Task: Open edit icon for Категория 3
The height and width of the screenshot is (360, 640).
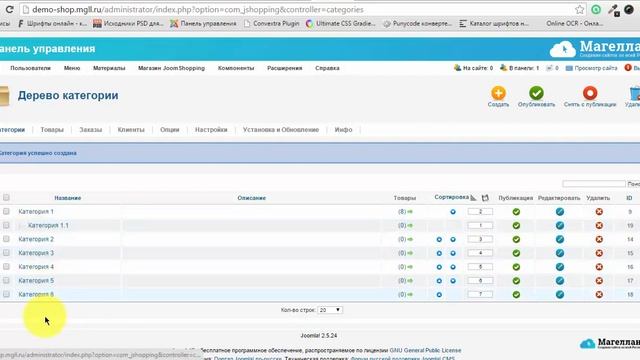Action: (x=560, y=253)
